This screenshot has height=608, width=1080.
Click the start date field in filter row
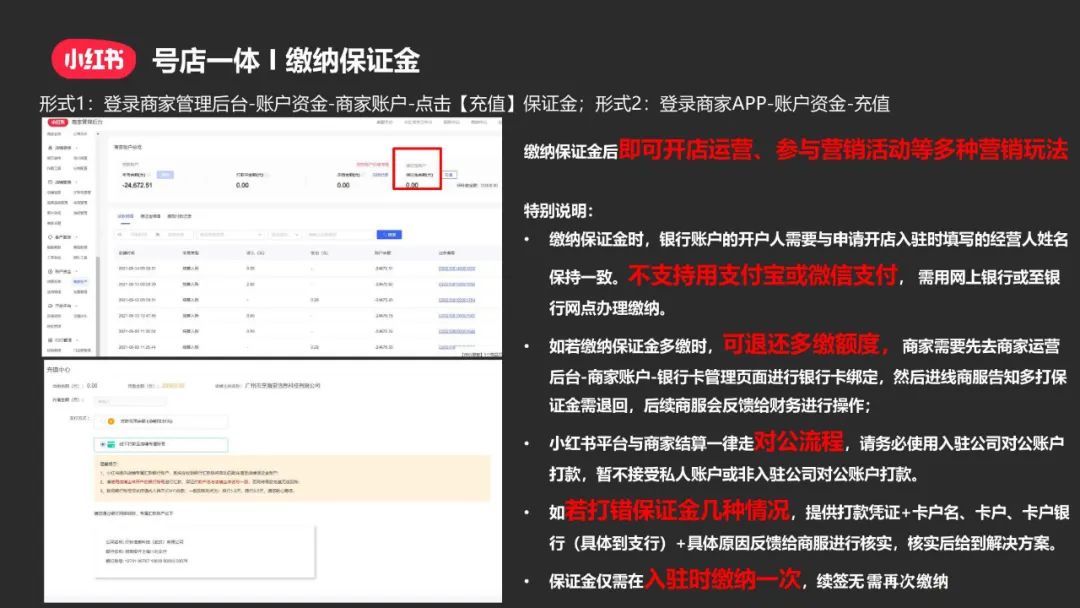[138, 235]
